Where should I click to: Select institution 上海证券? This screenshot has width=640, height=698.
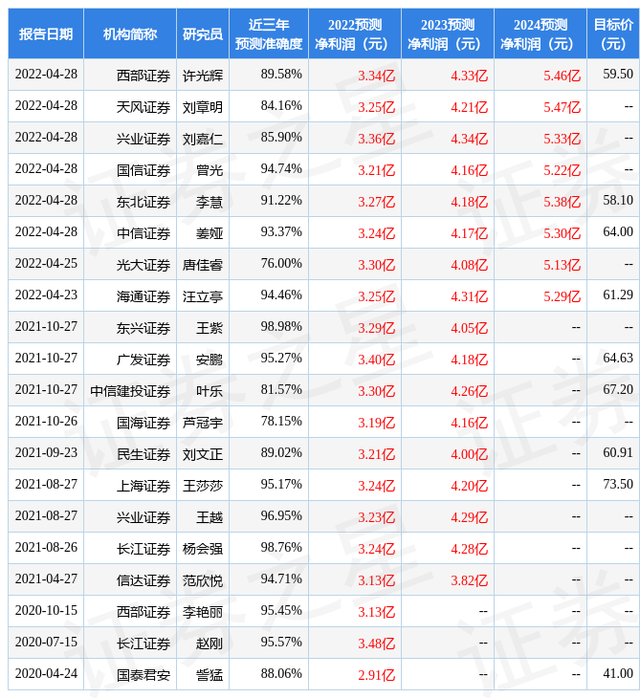click(x=143, y=486)
